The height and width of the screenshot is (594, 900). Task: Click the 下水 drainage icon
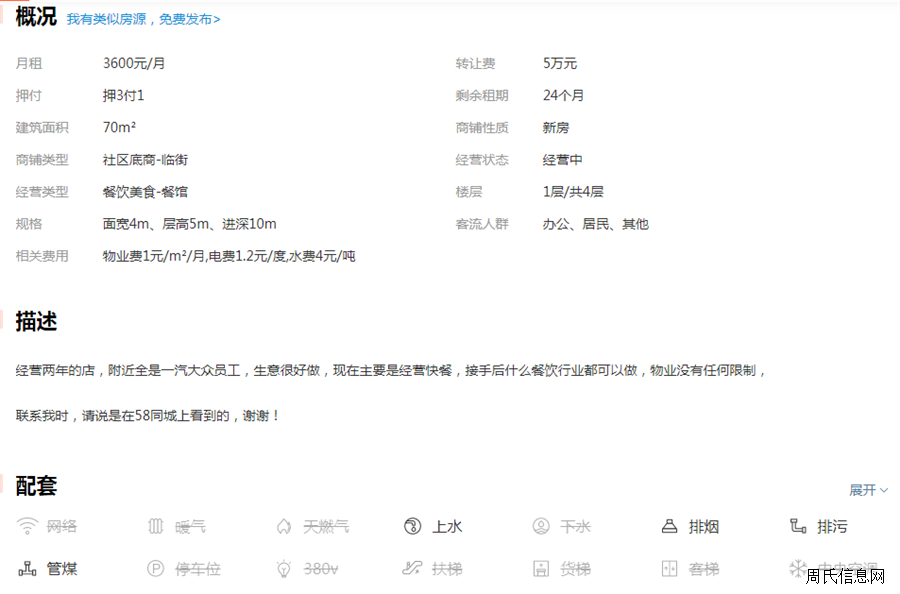click(541, 526)
